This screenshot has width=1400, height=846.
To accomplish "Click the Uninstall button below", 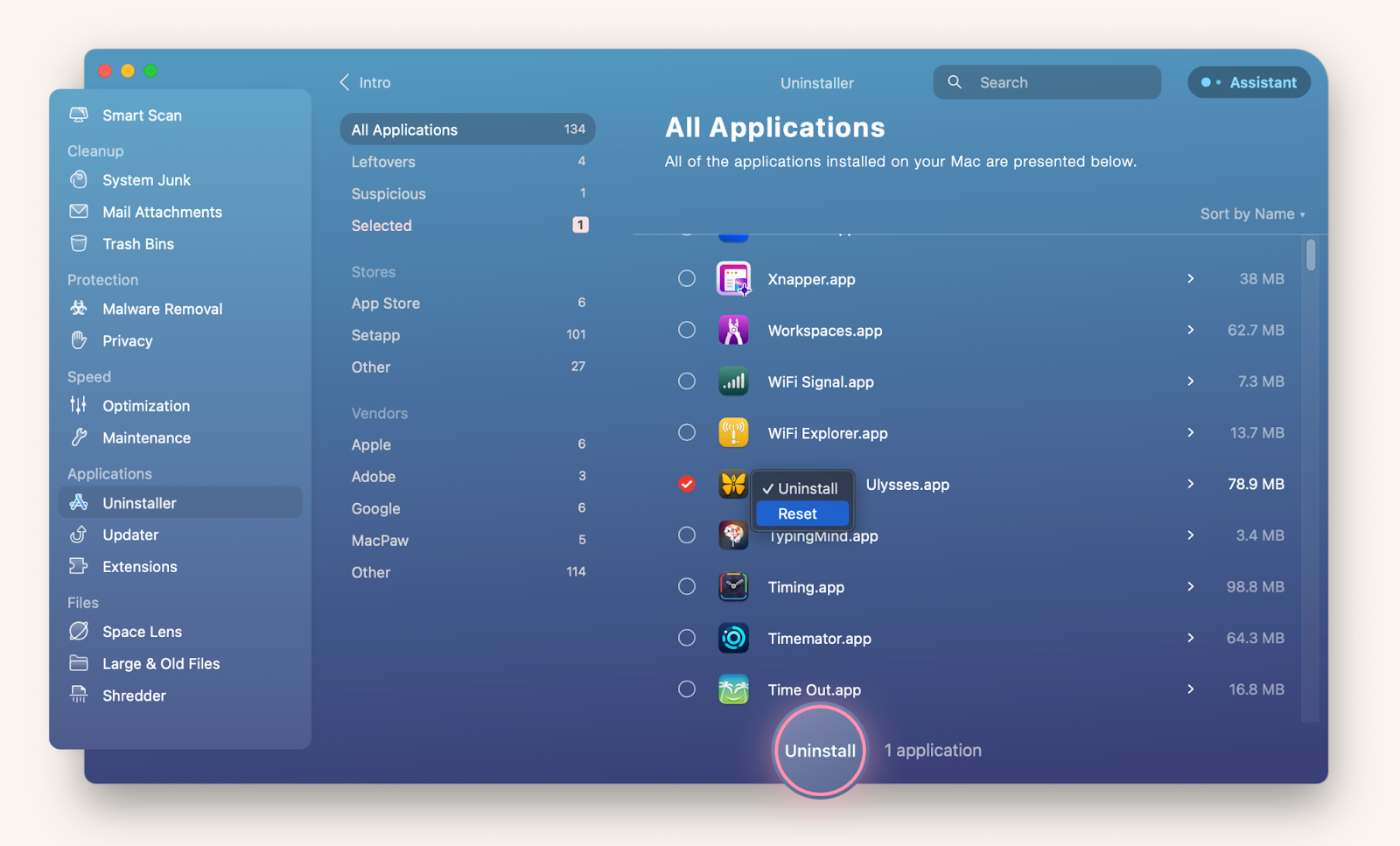I will [x=819, y=750].
